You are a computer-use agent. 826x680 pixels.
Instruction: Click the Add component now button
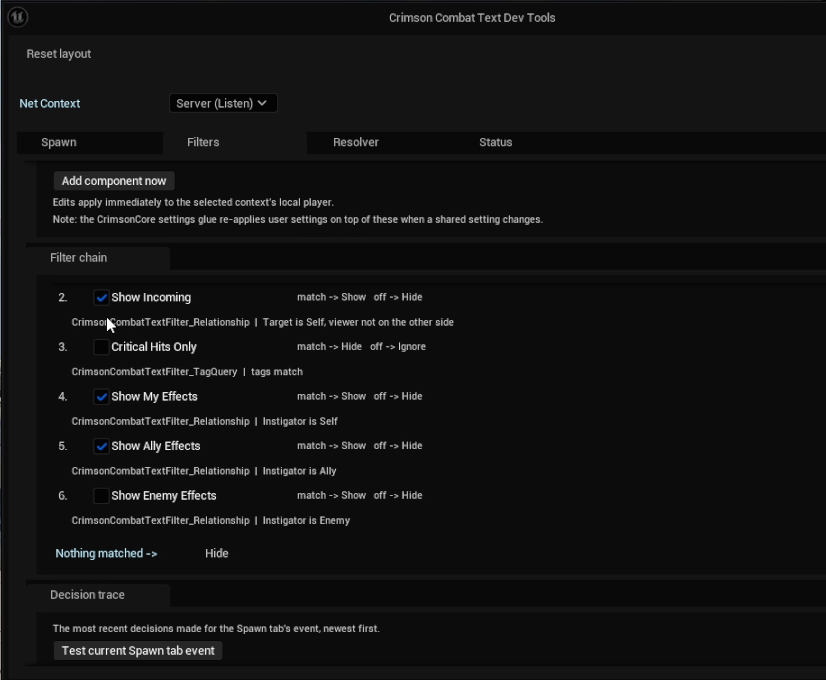click(x=114, y=181)
